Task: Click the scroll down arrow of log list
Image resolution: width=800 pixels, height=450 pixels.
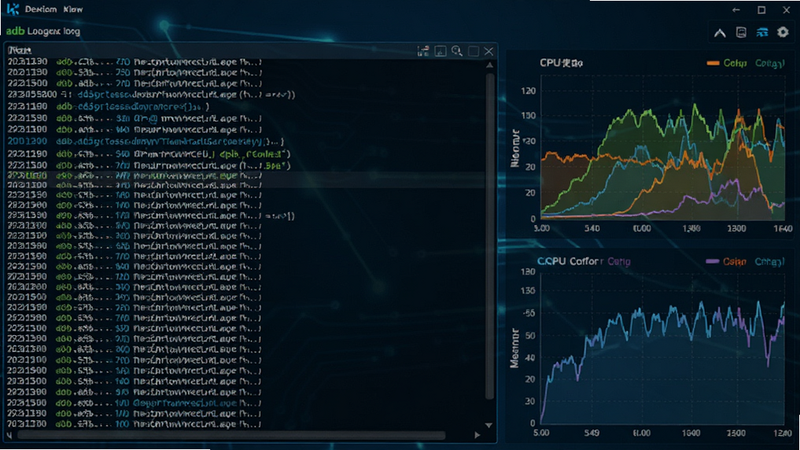Action: [x=489, y=425]
